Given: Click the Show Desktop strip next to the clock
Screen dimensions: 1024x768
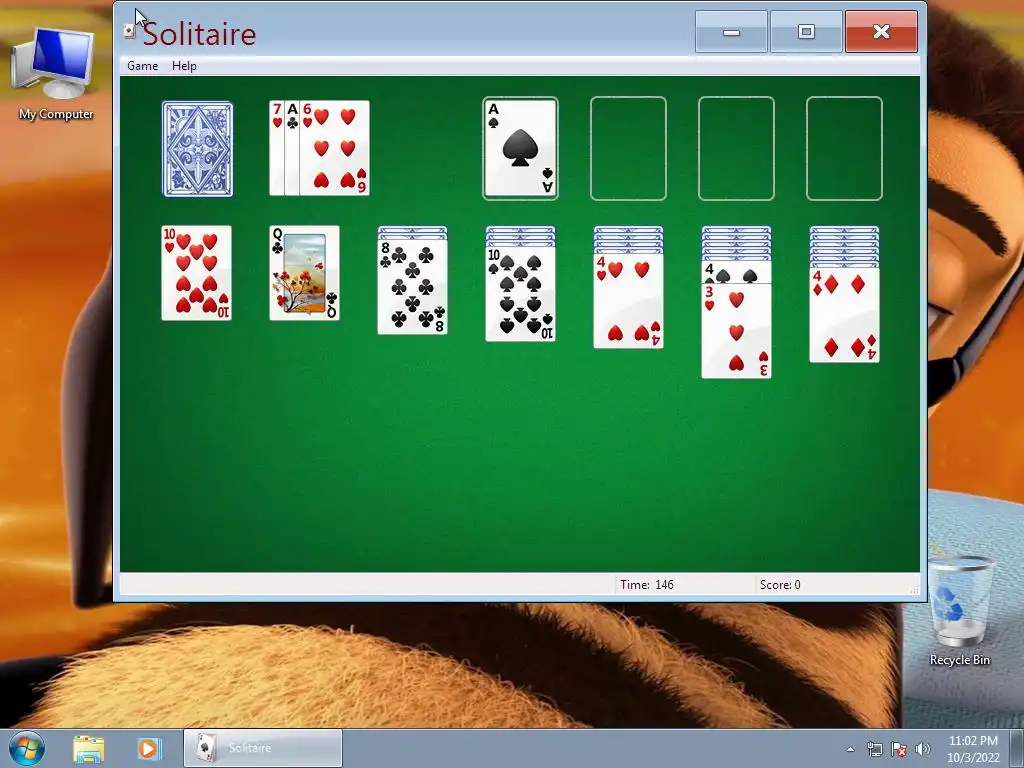Looking at the screenshot, I should 1017,748.
